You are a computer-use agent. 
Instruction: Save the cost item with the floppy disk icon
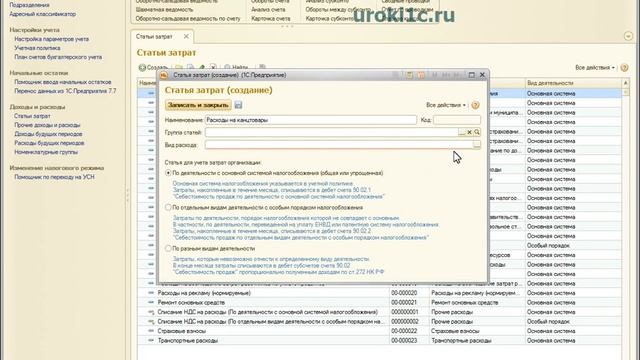[x=238, y=105]
